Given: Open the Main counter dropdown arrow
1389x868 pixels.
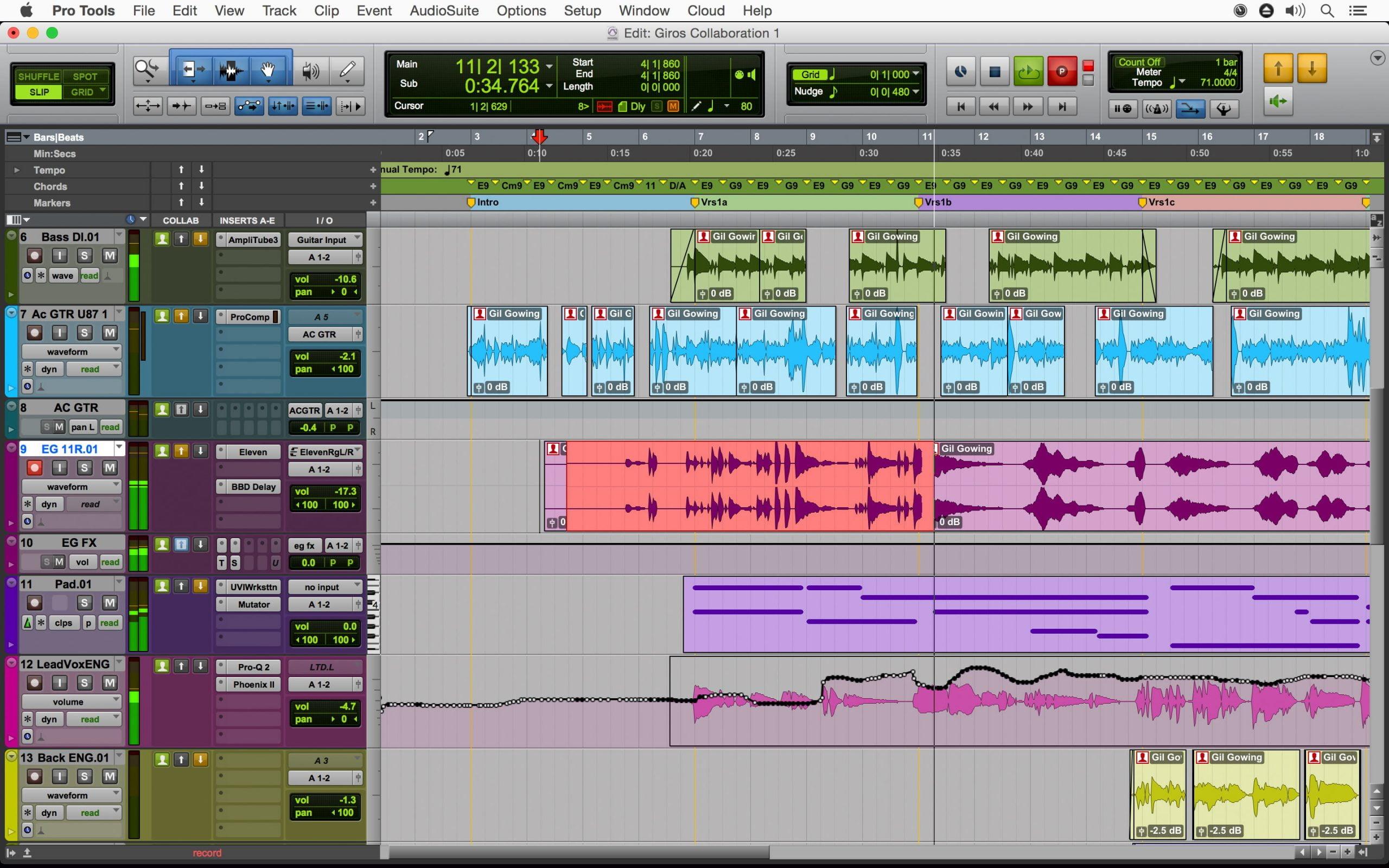Looking at the screenshot, I should point(550,66).
